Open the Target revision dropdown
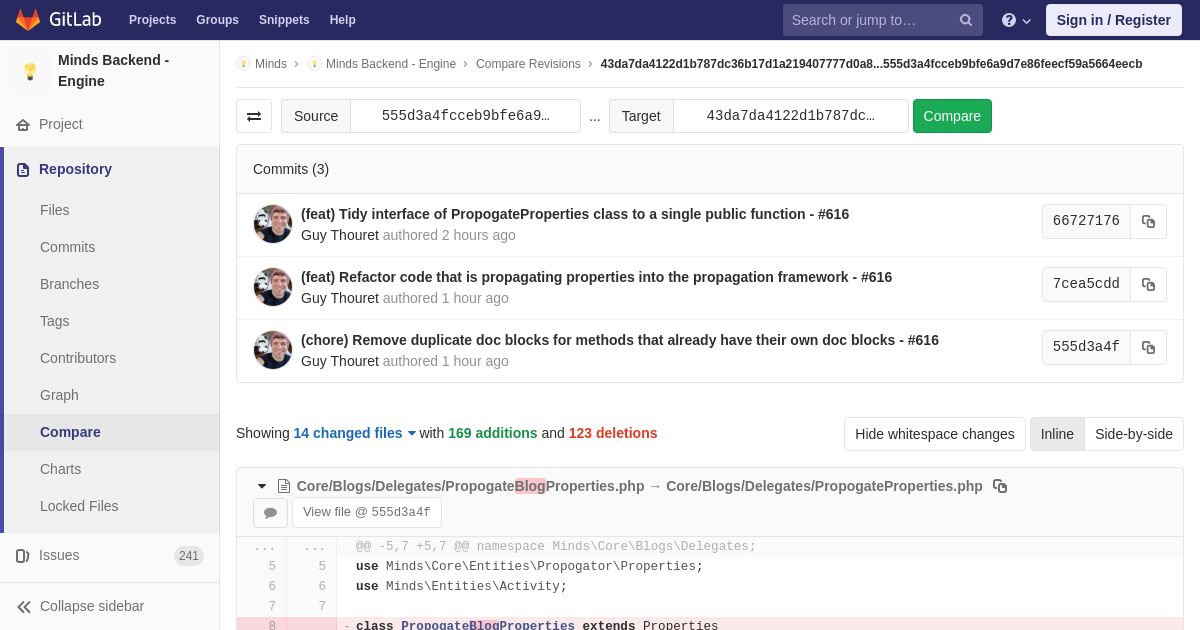 790,116
